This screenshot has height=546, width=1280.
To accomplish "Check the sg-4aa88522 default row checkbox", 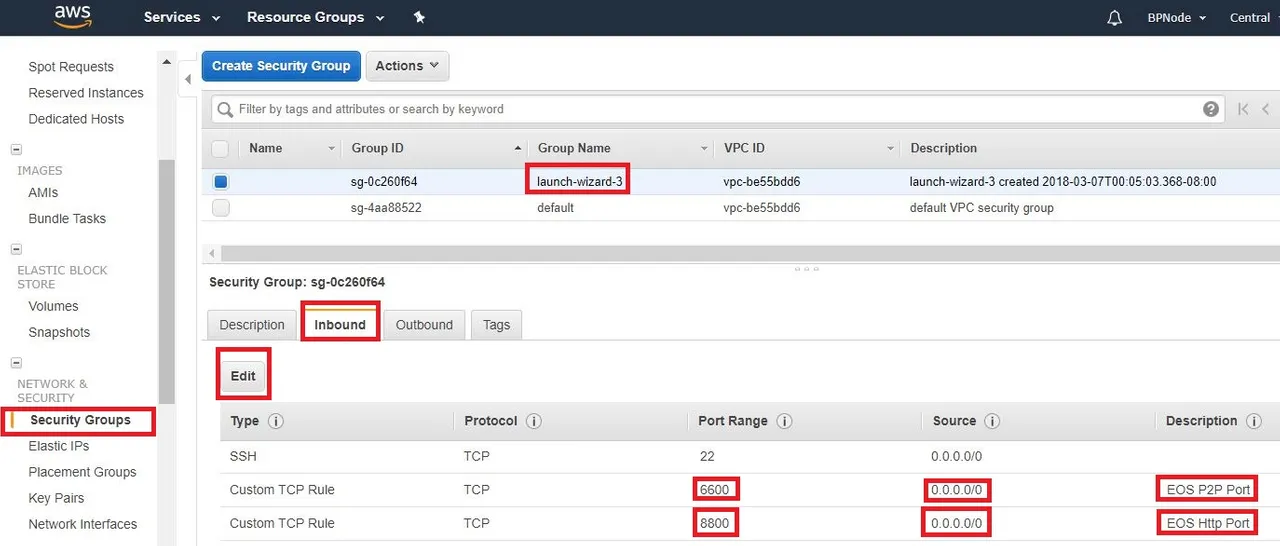I will tap(221, 208).
